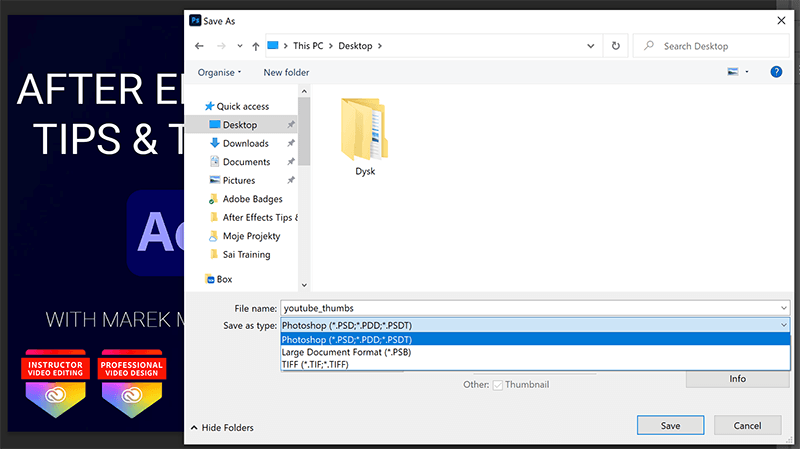Select the Dysk folder

pos(365,137)
